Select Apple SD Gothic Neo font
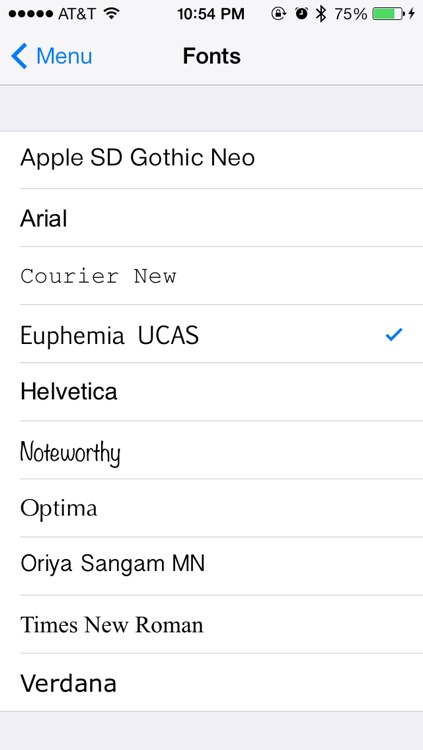The height and width of the screenshot is (750, 423). point(212,160)
